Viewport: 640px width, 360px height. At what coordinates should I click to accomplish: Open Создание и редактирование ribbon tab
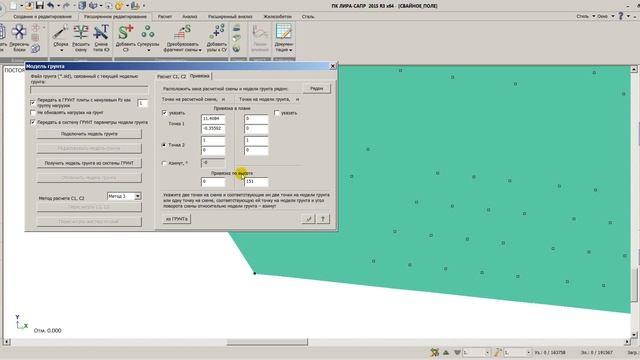pos(42,17)
